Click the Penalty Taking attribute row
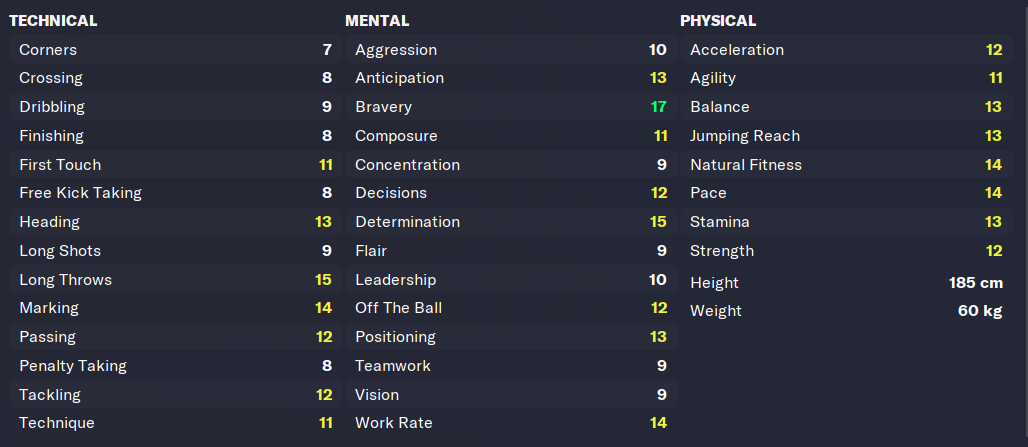The width and height of the screenshot is (1028, 447). (x=175, y=366)
